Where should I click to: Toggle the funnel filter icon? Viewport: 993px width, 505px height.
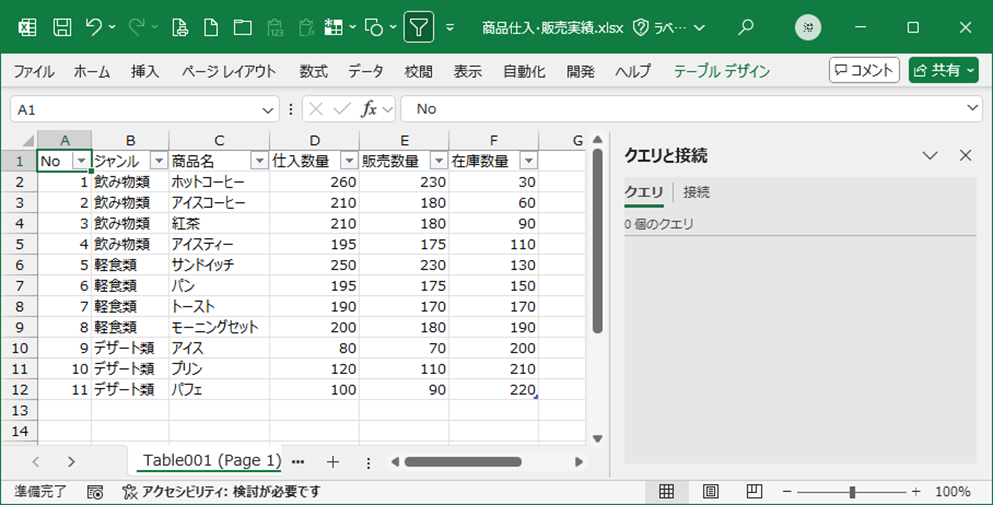pyautogui.click(x=418, y=27)
